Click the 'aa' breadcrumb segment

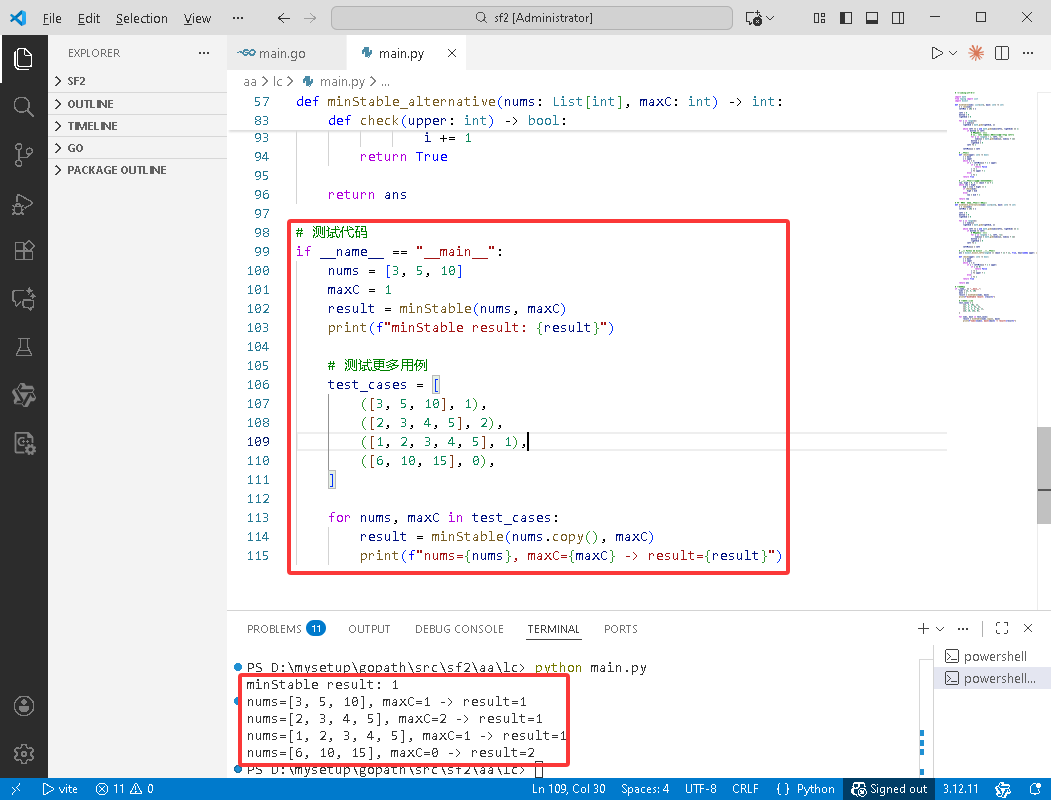click(249, 82)
